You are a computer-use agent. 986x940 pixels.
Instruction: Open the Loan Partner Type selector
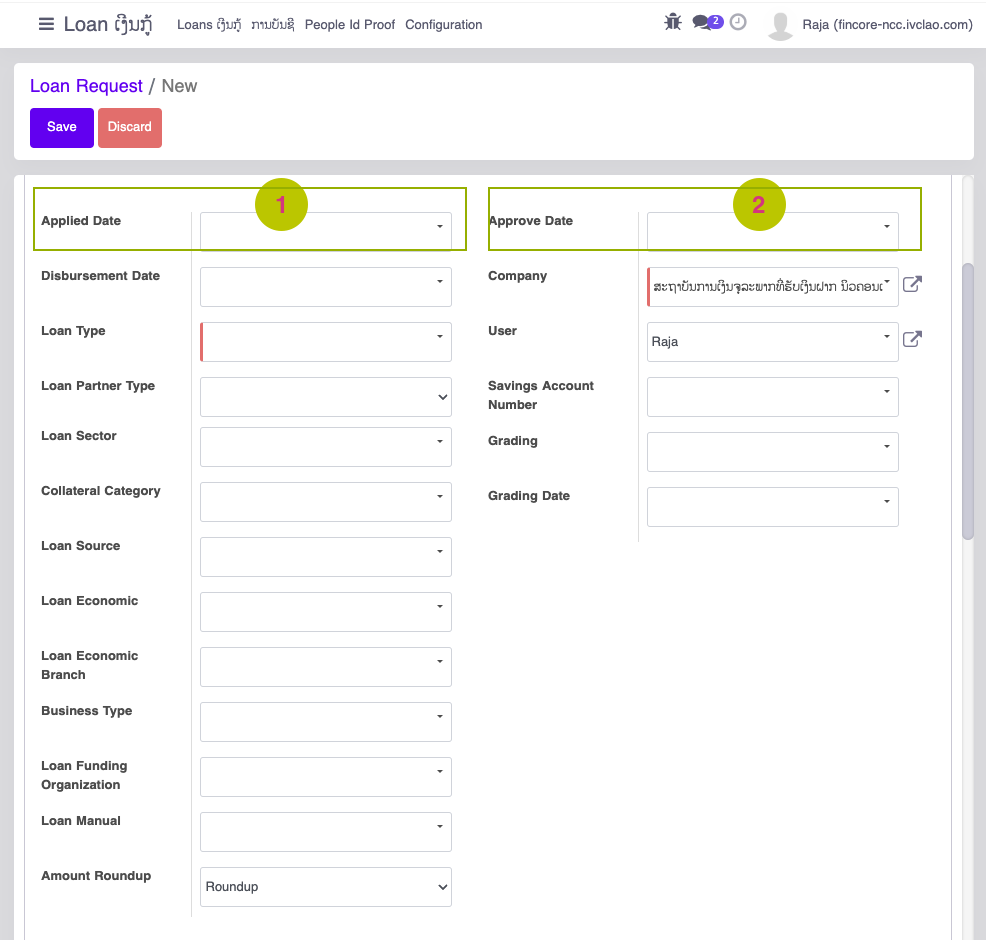[x=325, y=397]
